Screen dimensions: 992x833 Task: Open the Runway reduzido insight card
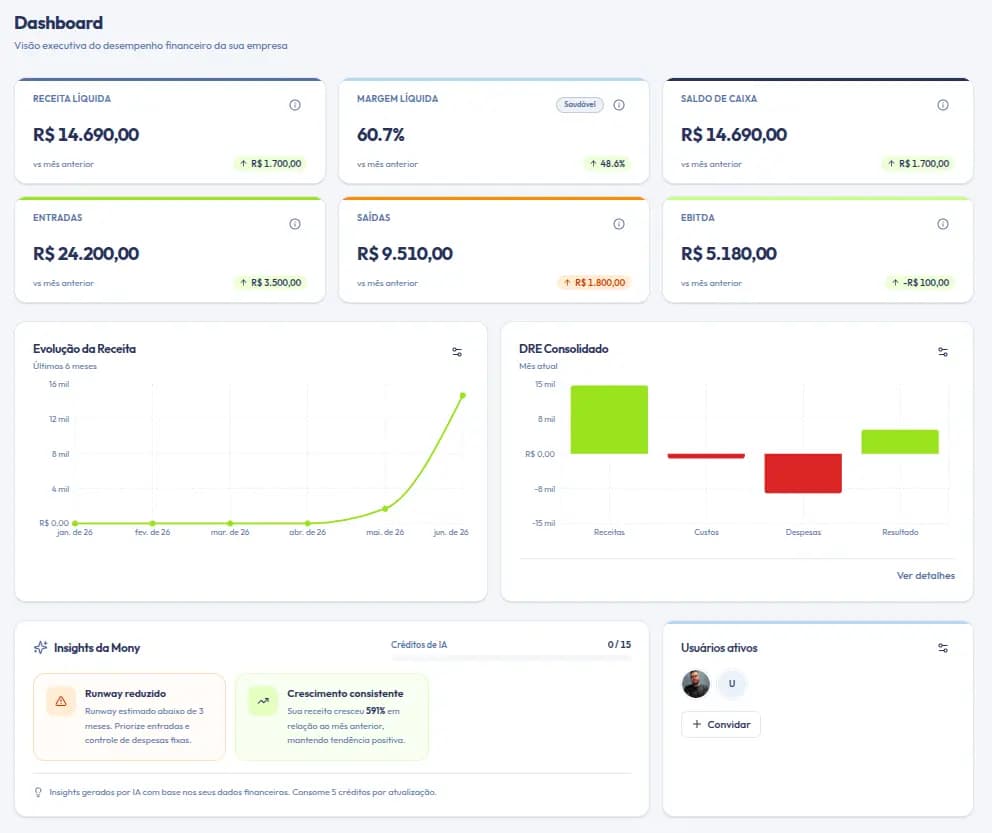[x=129, y=717]
